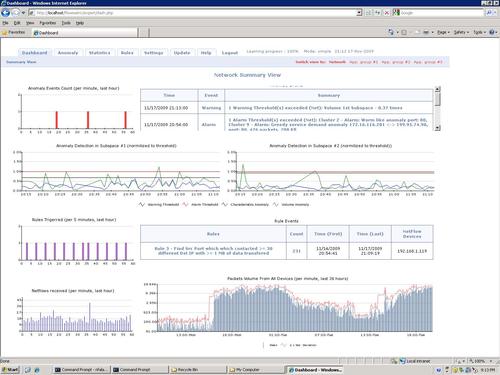Click the Count column header in Rule Events

296,234
